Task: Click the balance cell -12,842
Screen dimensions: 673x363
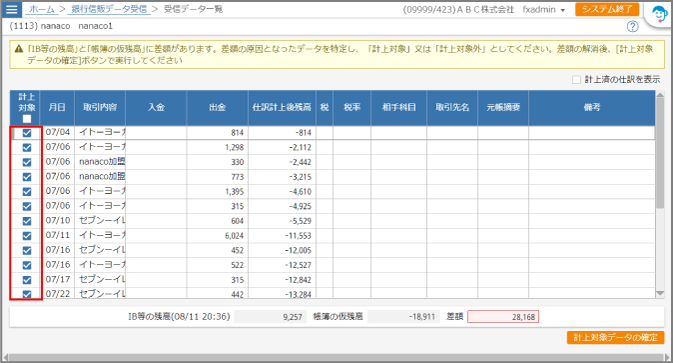Action: [x=282, y=280]
